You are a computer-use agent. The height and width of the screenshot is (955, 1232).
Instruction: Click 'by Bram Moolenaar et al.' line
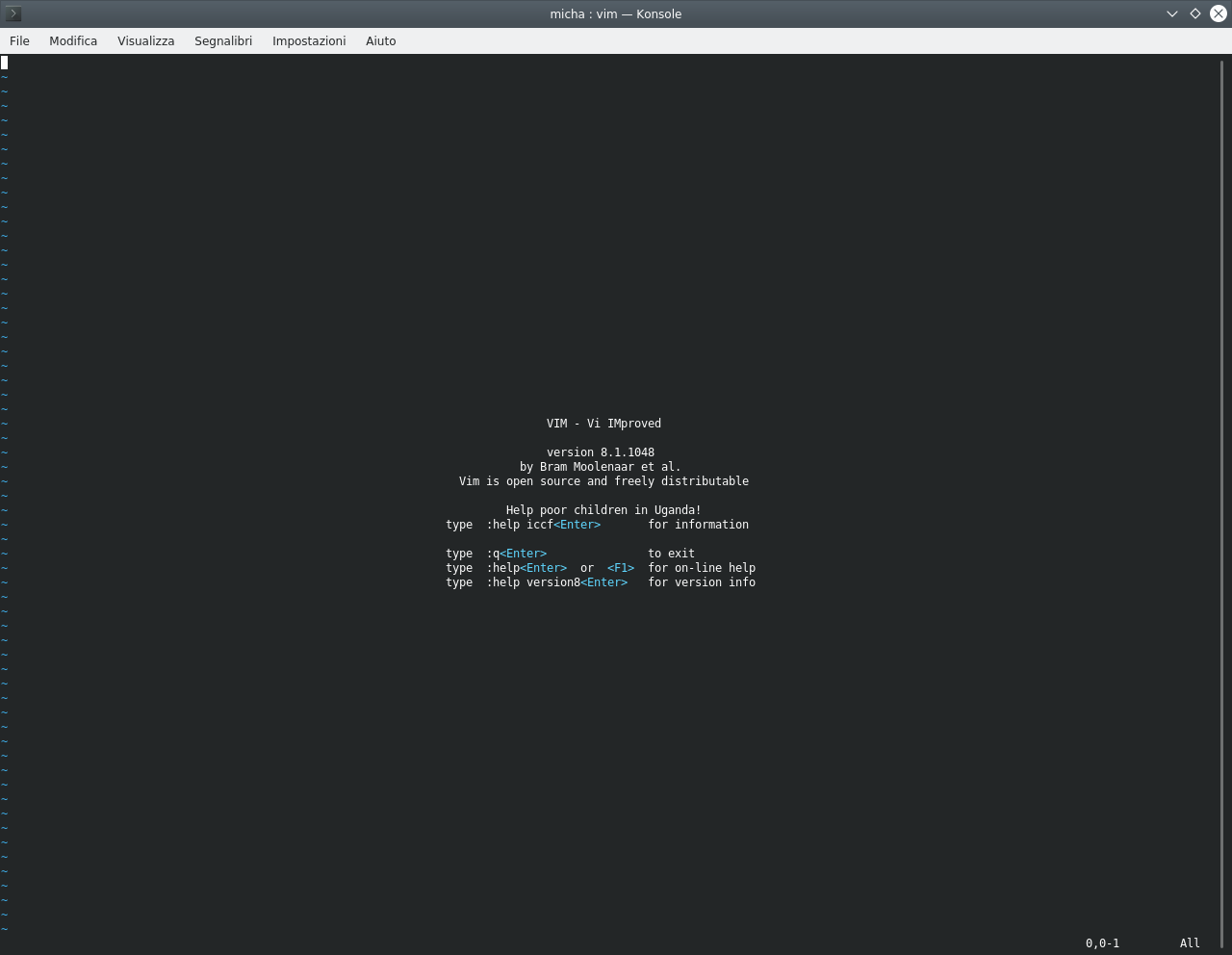[x=601, y=467]
